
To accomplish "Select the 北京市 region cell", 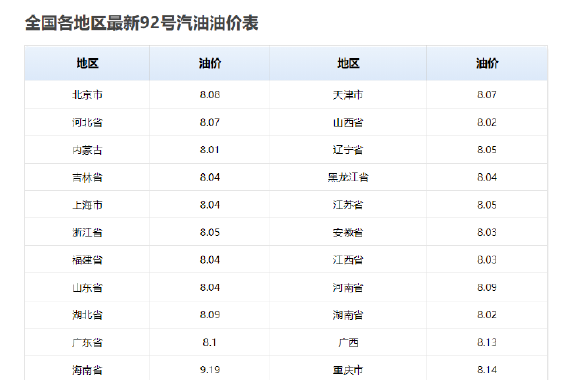I will point(87,95).
